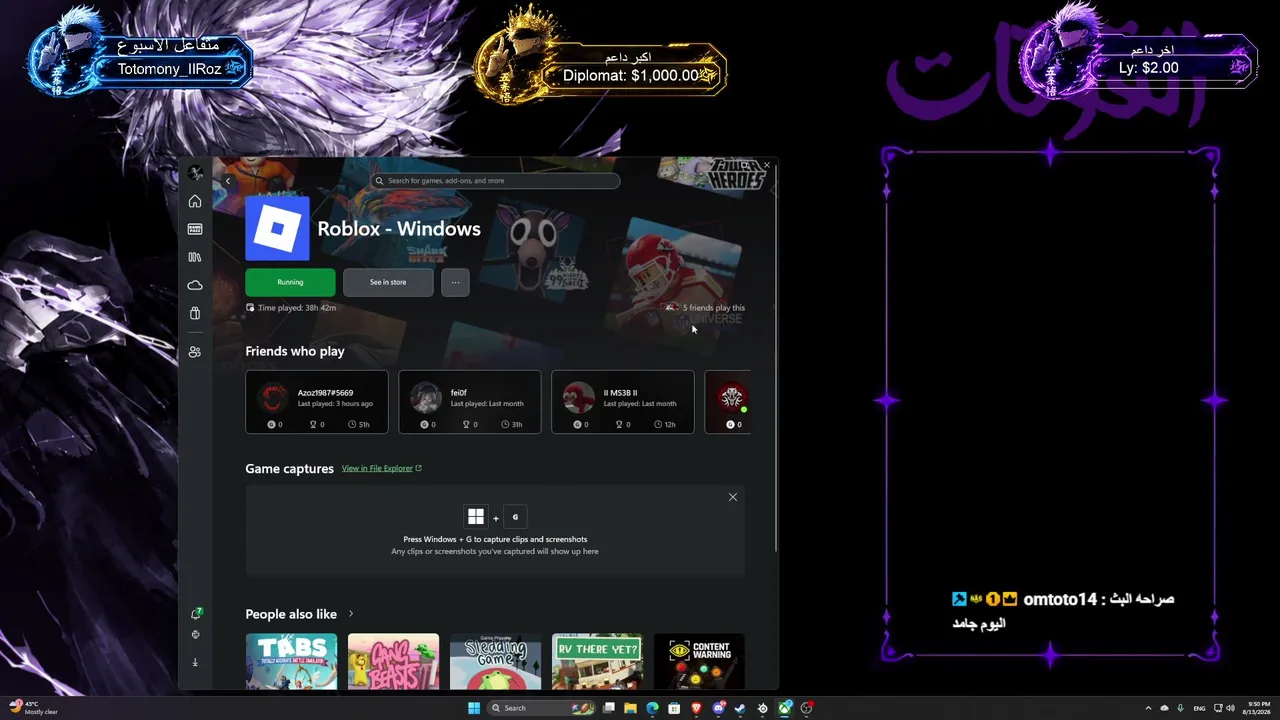Open Cloud Gaming in sidebar
This screenshot has width=1280, height=720.
[x=195, y=285]
